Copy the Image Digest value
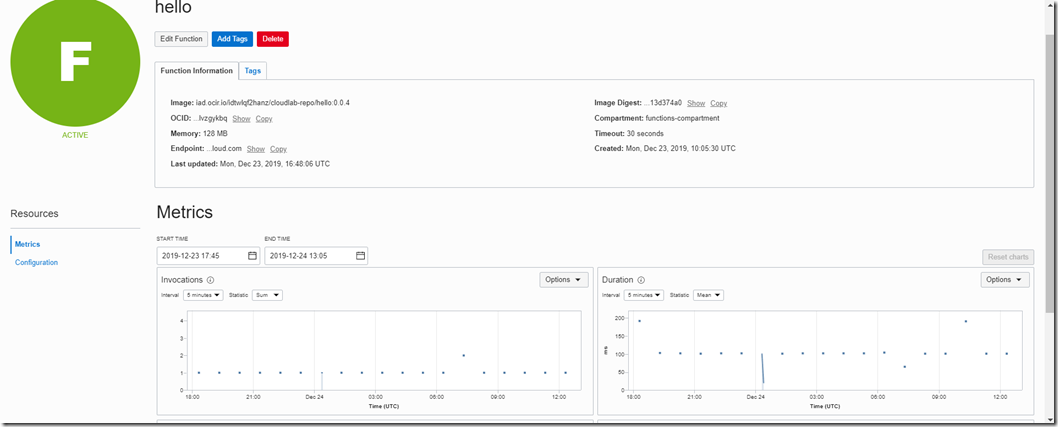The width and height of the screenshot is (1058, 427). pos(718,103)
